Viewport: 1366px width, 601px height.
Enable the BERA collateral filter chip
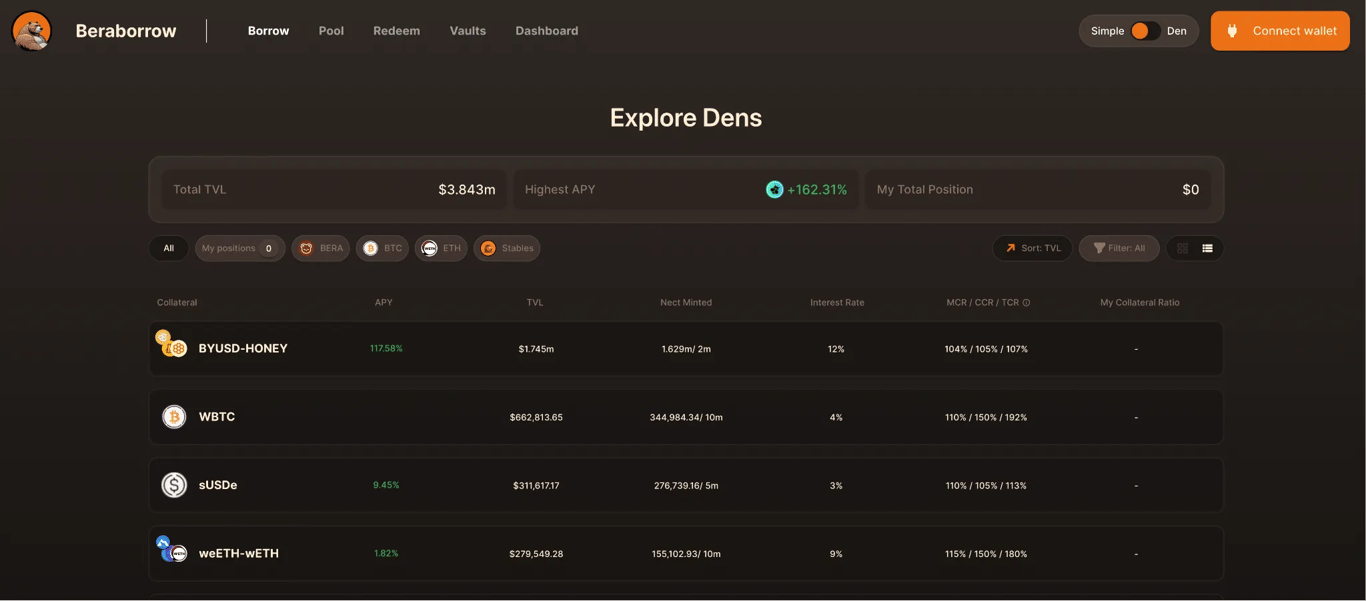(321, 248)
